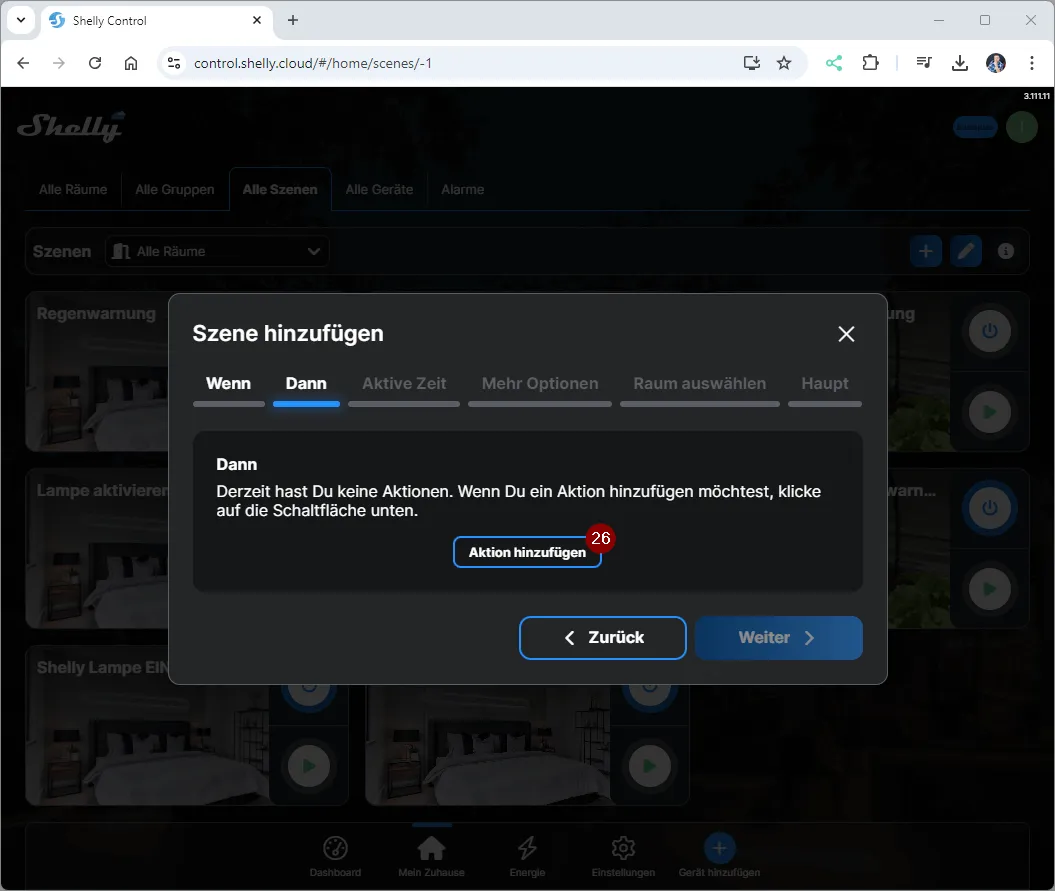Screen dimensions: 1055x891
Task: Go back with the Zurück button
Action: pos(602,638)
